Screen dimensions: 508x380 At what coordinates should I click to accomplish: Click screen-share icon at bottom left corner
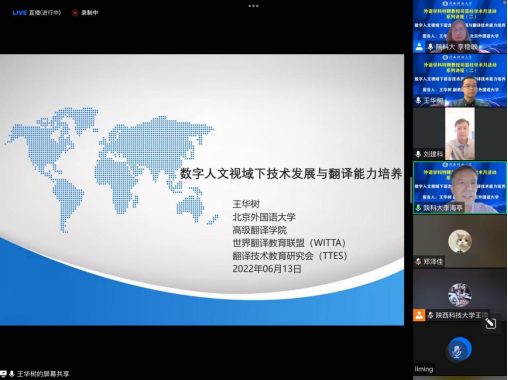3,374
